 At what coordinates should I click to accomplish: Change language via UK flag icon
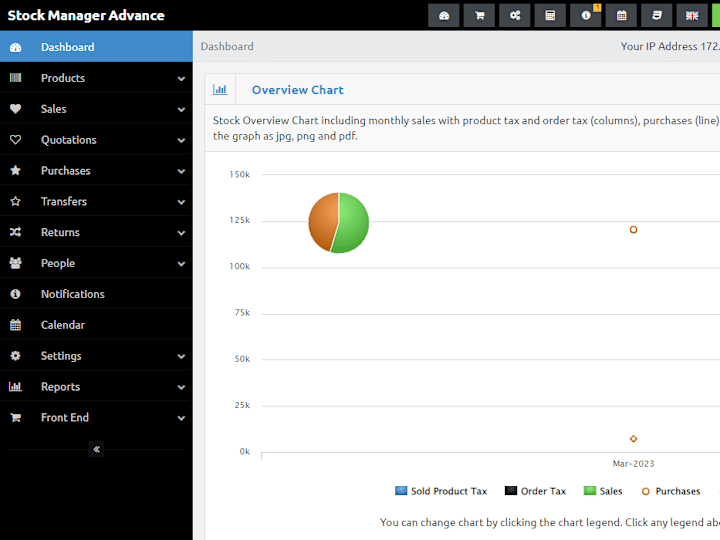tap(692, 16)
